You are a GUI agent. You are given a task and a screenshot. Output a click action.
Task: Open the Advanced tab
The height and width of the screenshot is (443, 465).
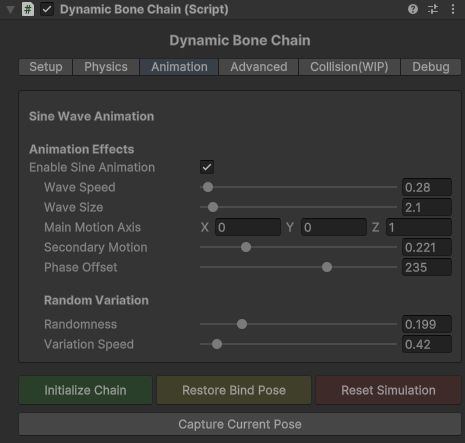coord(259,67)
